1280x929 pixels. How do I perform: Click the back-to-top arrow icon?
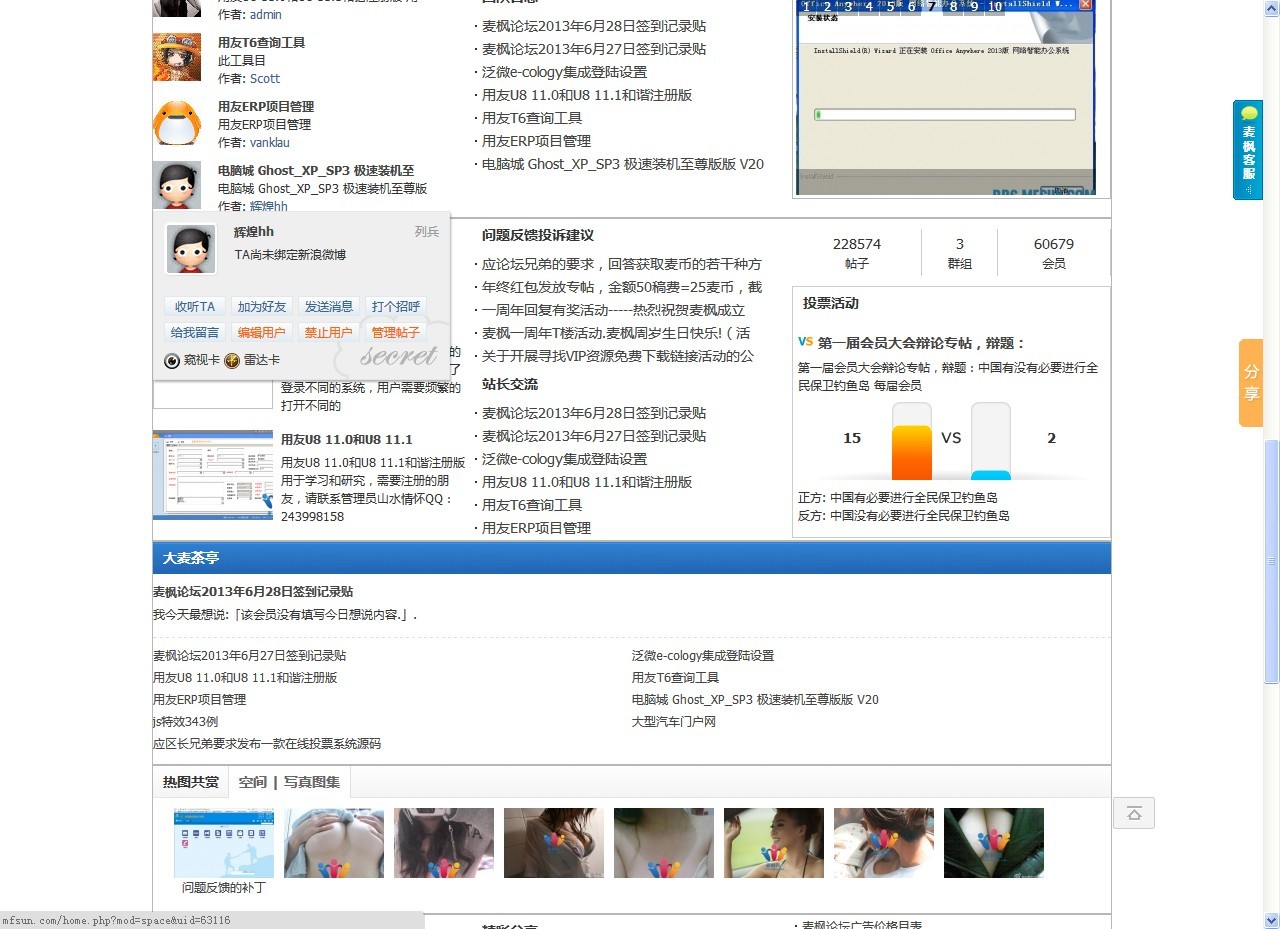point(1134,813)
